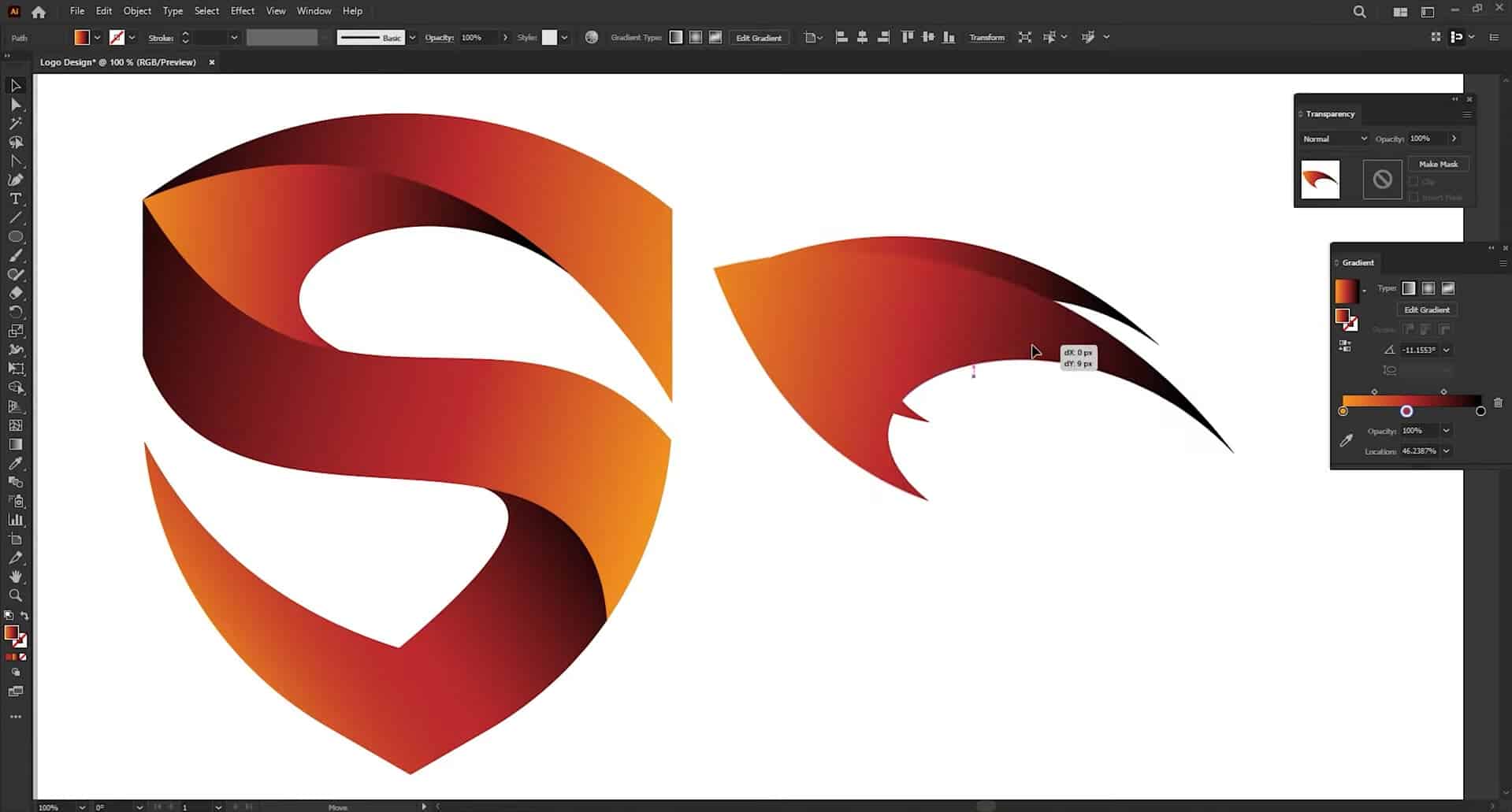Activate the Eraser tool

[x=15, y=294]
